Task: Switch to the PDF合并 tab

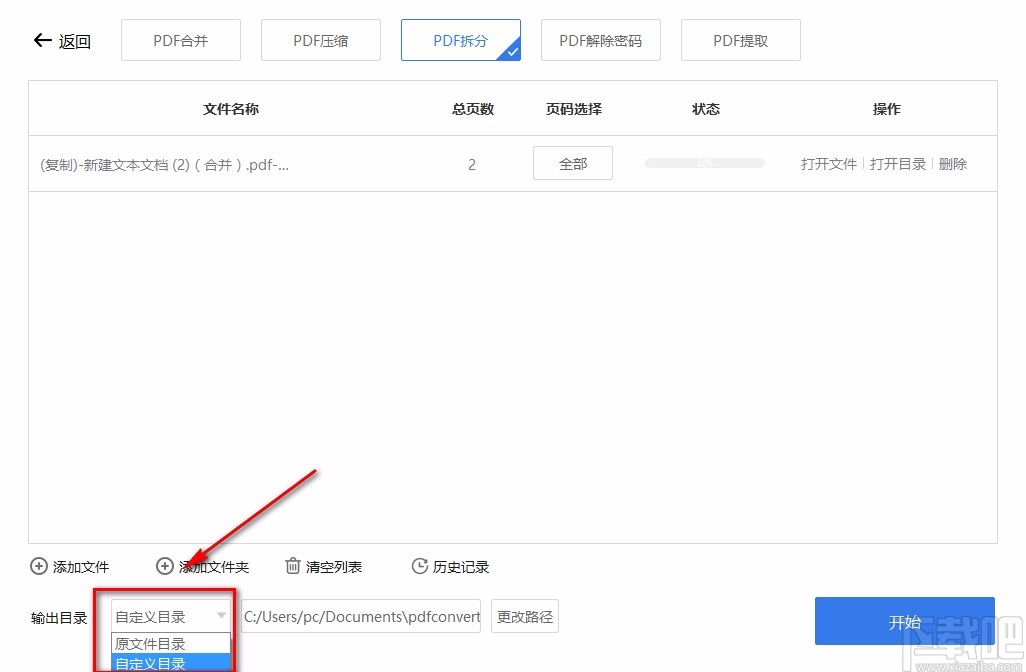Action: [x=180, y=39]
